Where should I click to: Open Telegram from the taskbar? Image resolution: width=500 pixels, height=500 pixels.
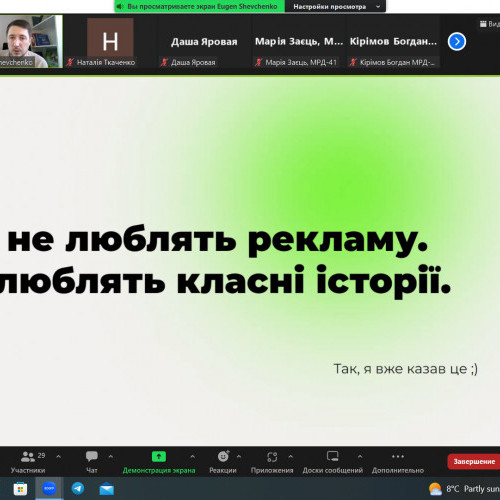point(78,489)
